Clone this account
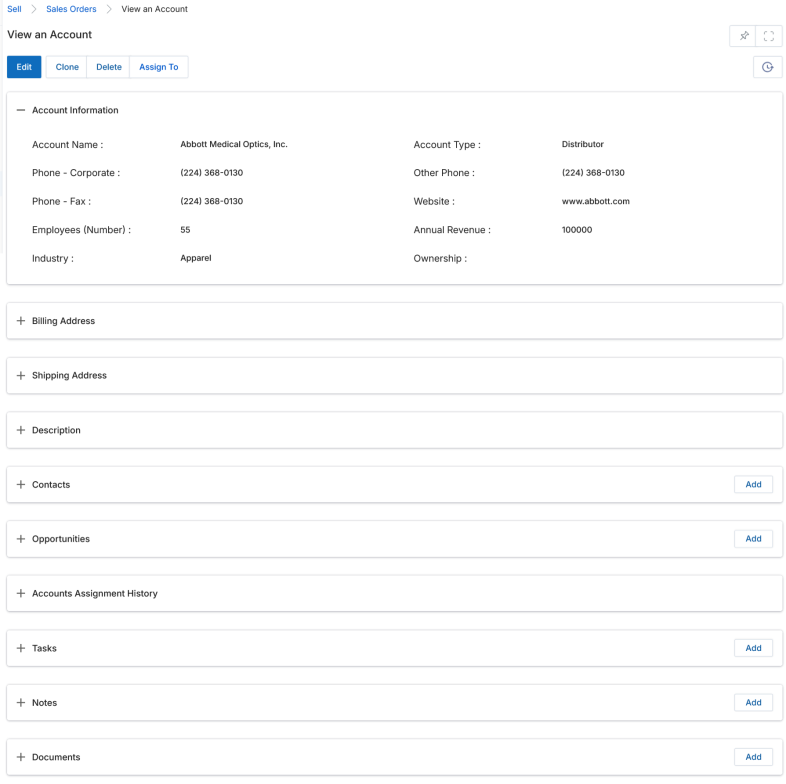 [67, 67]
